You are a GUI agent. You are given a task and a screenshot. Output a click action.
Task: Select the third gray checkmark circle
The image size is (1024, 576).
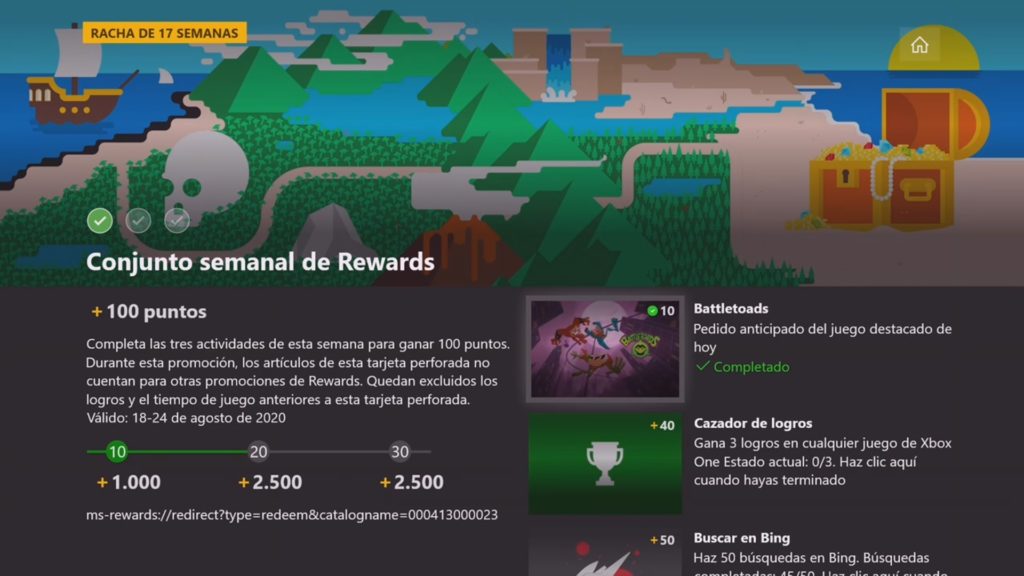[177, 221]
